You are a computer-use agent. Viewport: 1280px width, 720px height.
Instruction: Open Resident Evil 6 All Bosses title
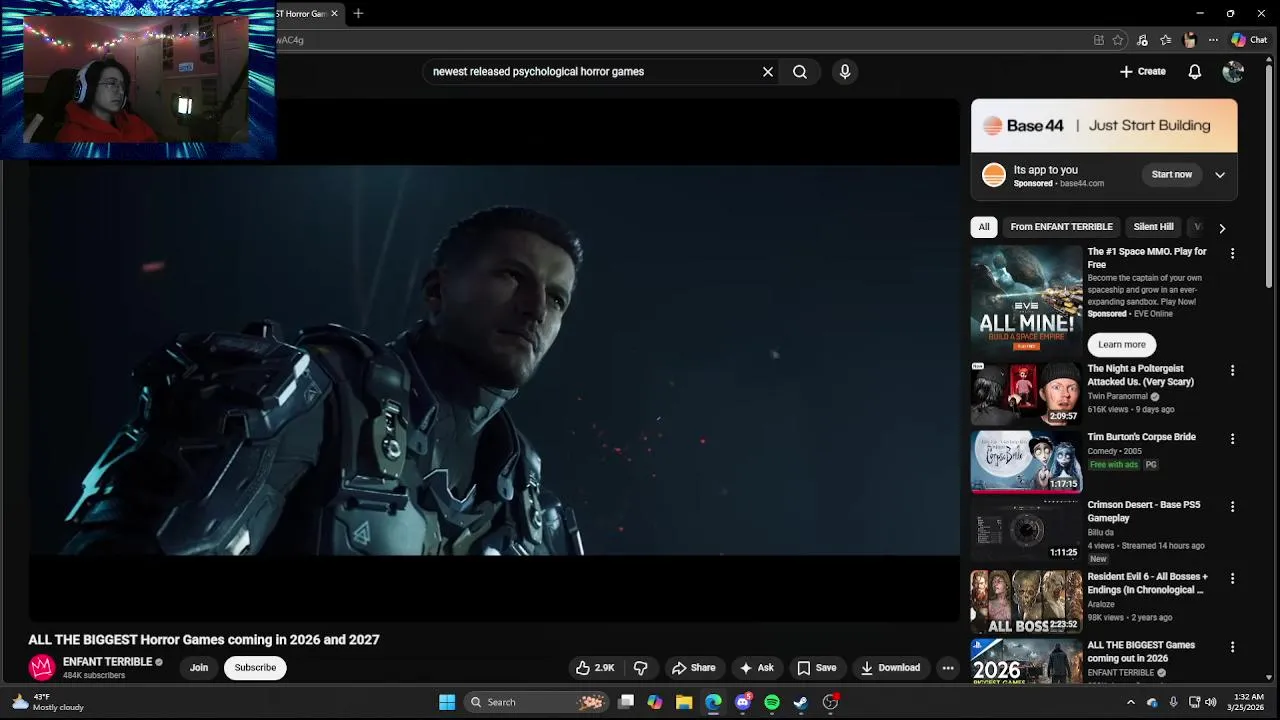pos(1147,584)
